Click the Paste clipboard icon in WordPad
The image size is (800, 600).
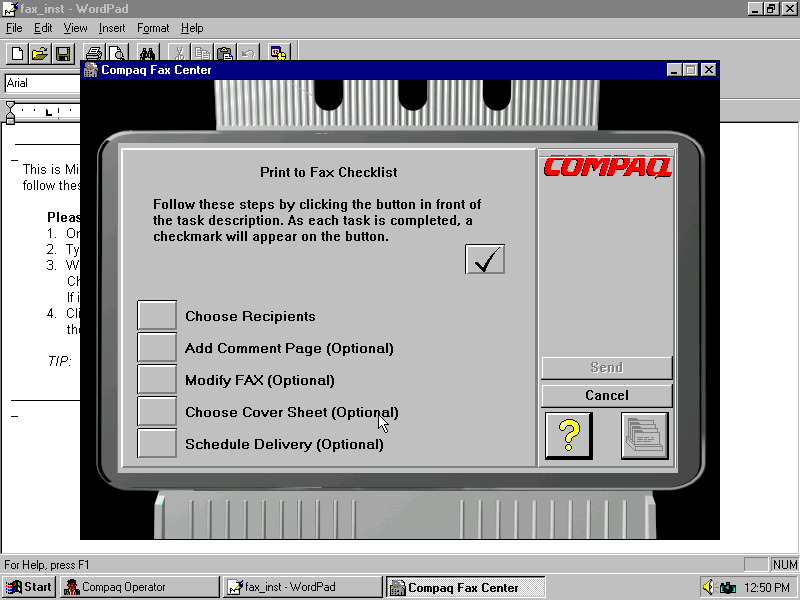pyautogui.click(x=225, y=54)
